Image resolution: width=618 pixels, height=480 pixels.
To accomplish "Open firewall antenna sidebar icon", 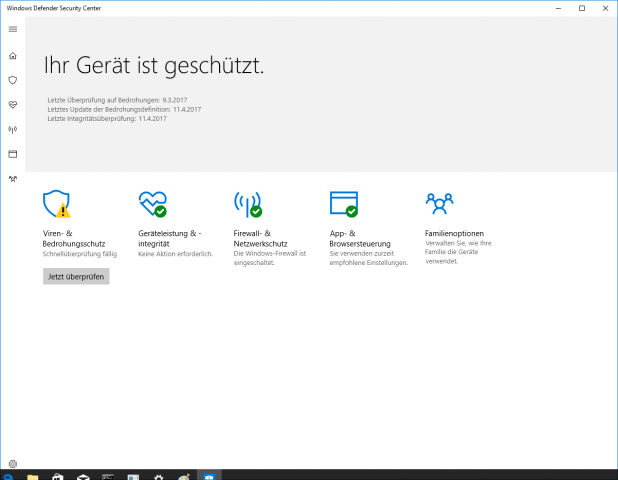I will click(13, 130).
